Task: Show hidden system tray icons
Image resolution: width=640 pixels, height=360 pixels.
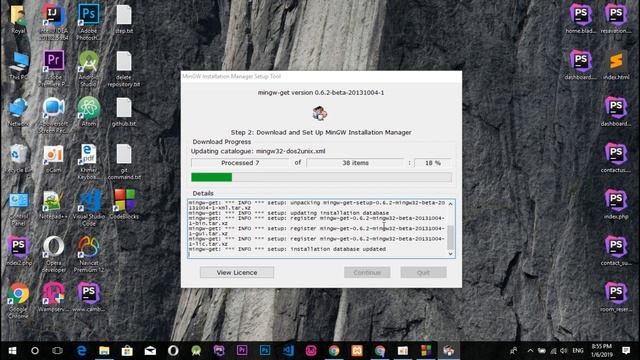Action: coord(530,351)
